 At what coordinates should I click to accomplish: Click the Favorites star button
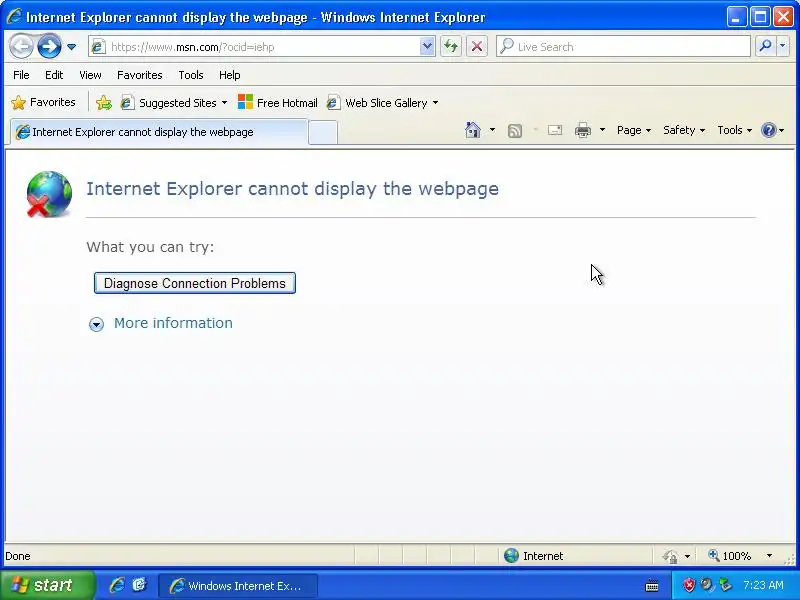coord(43,103)
